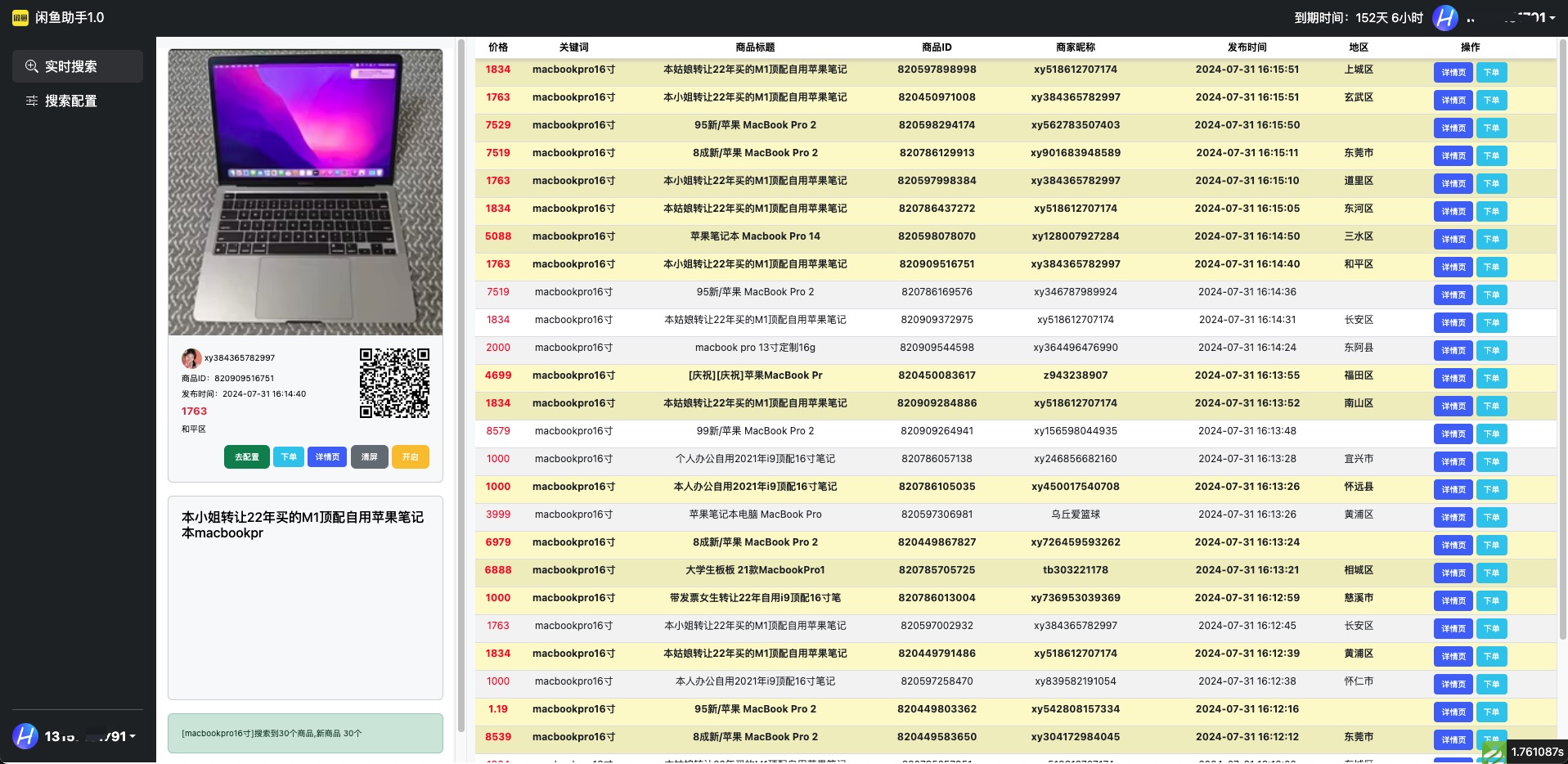Image resolution: width=1568 pixels, height=764 pixels.
Task: Expand the top-right account dropdown arrow
Action: tap(1552, 18)
